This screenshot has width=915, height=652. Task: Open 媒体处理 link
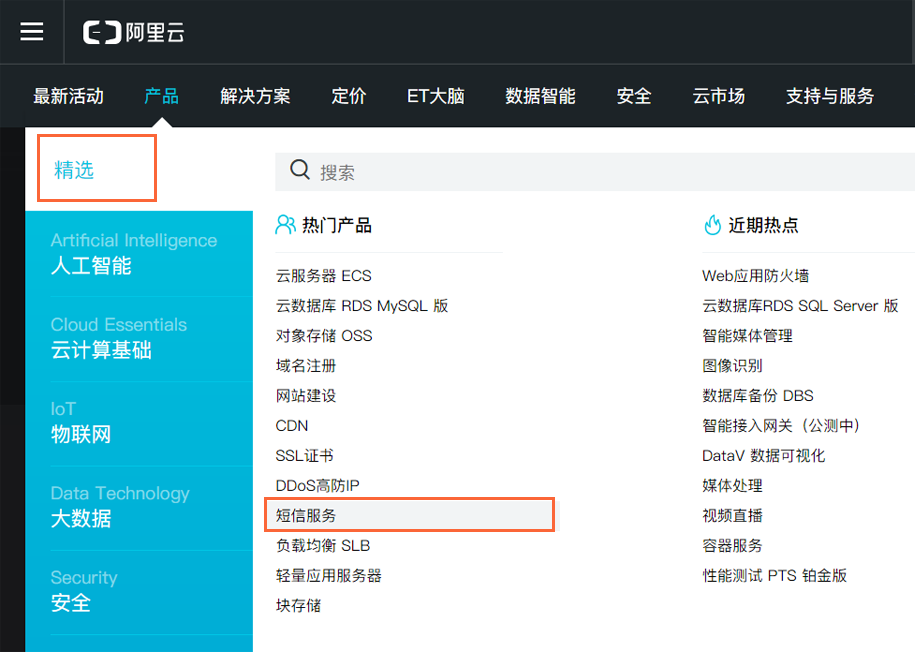(x=732, y=486)
